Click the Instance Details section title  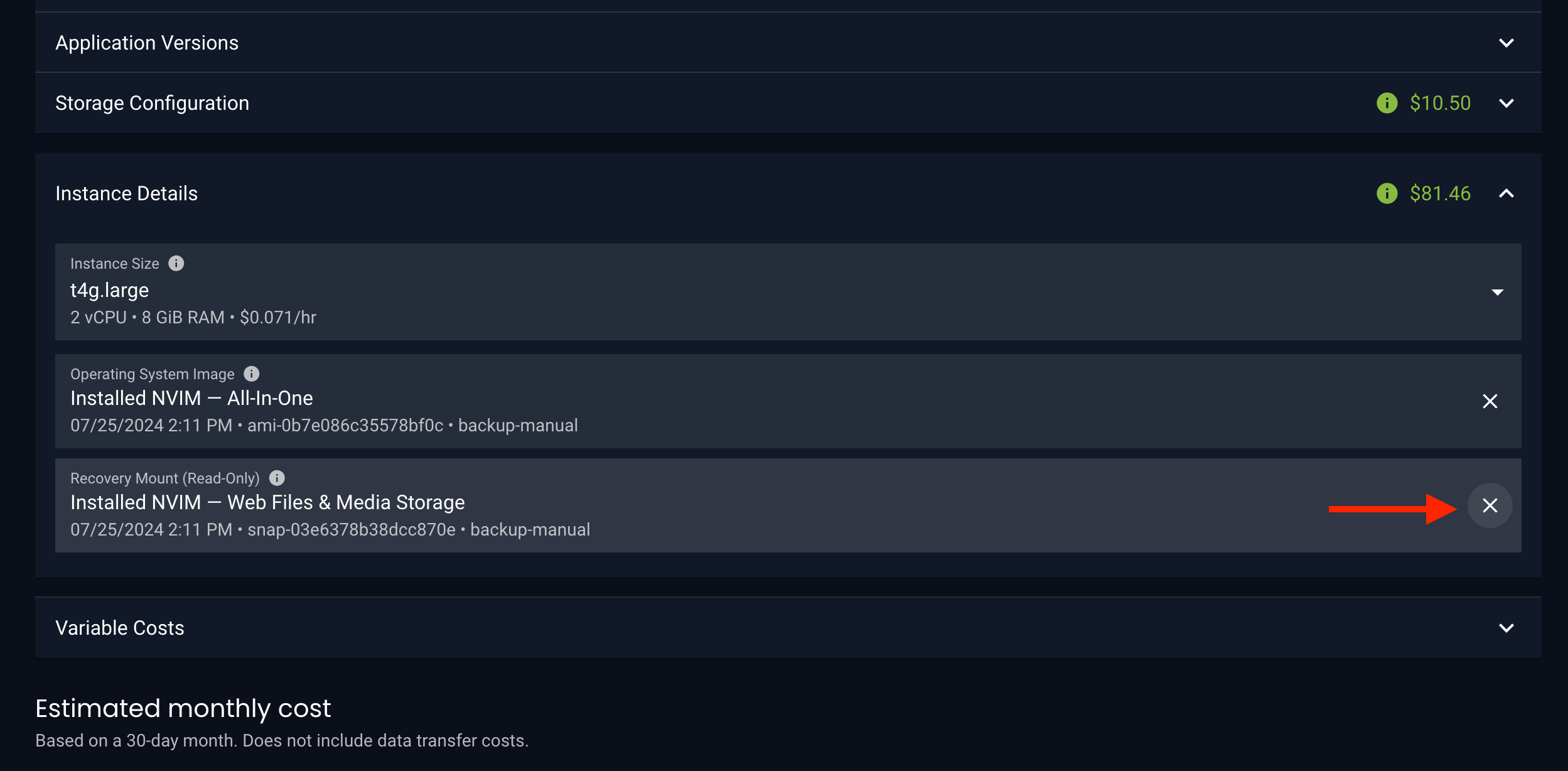point(126,193)
